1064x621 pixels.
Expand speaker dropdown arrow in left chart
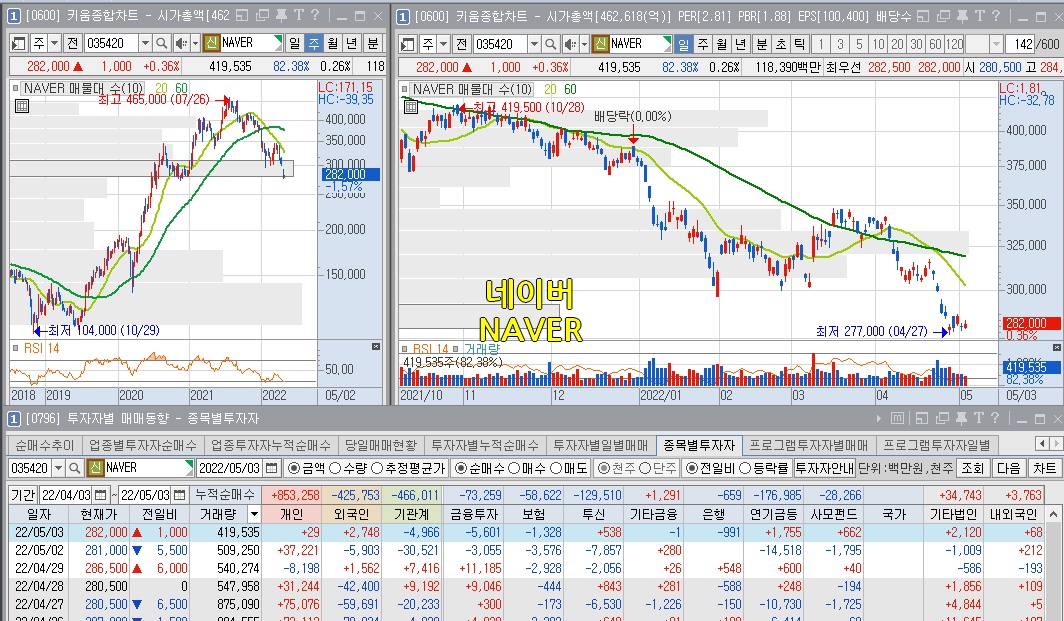(195, 43)
